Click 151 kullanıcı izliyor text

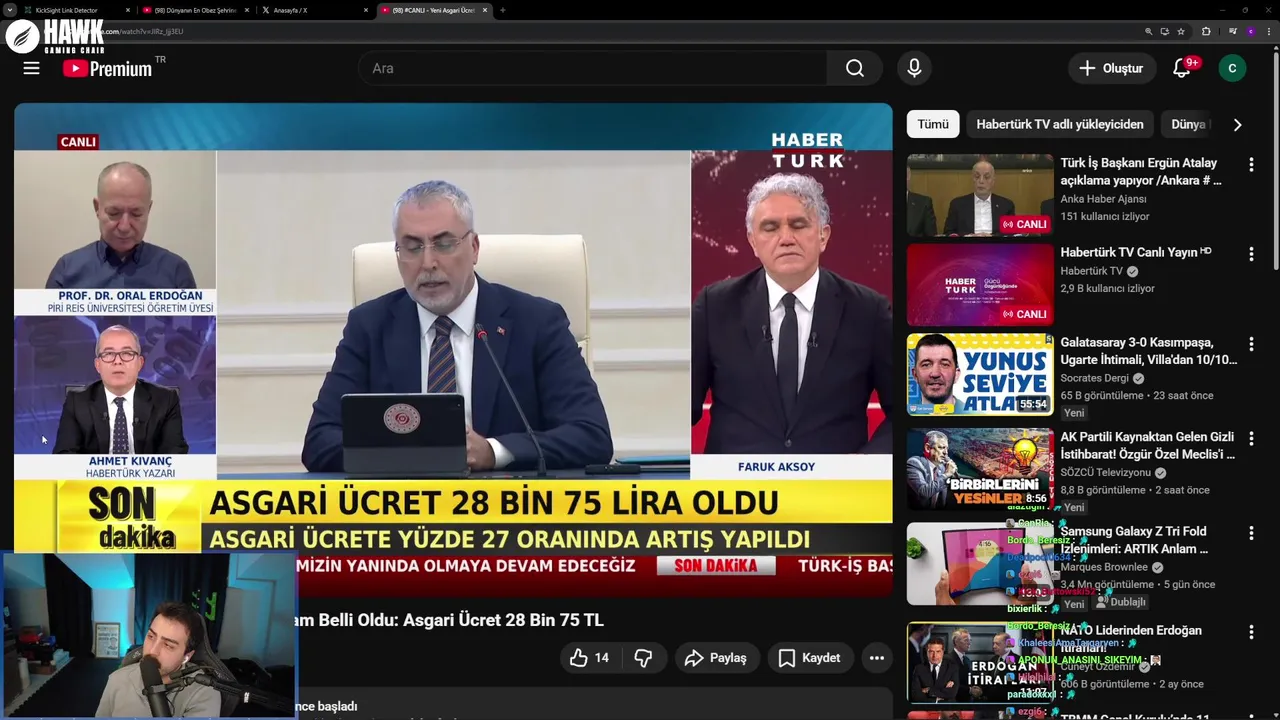point(1105,216)
